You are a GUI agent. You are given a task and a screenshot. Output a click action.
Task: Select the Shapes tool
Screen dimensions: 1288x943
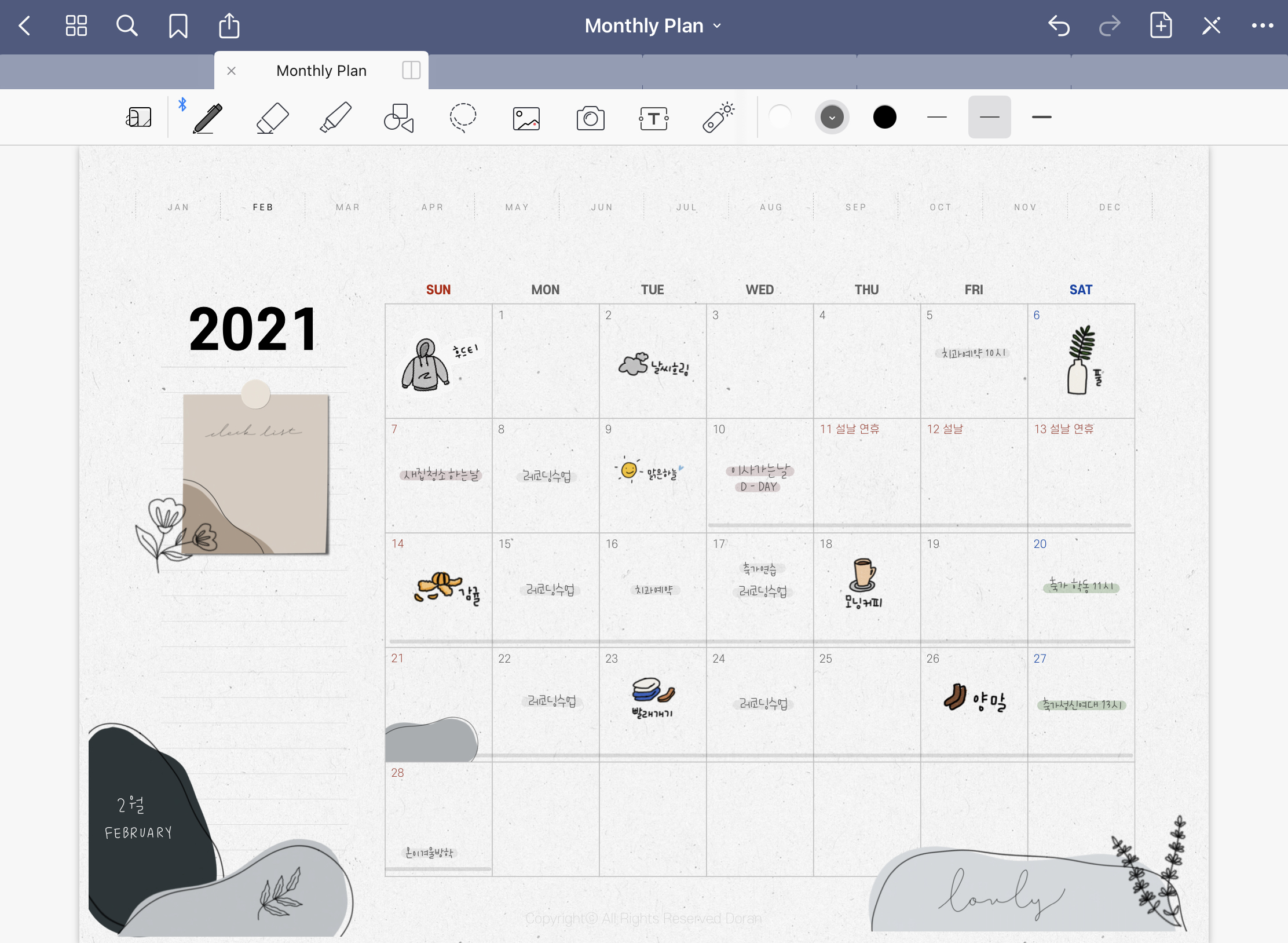tap(399, 118)
